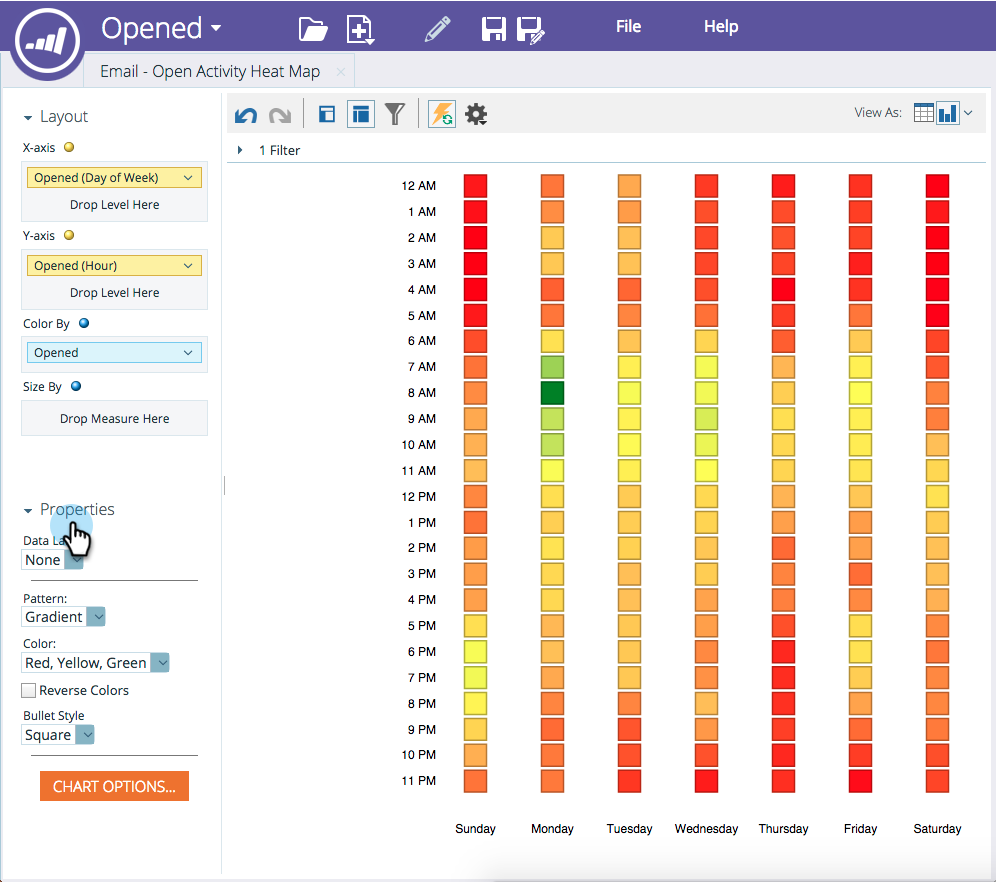Open the Filter funnel icon
997x882 pixels.
pyautogui.click(x=395, y=114)
